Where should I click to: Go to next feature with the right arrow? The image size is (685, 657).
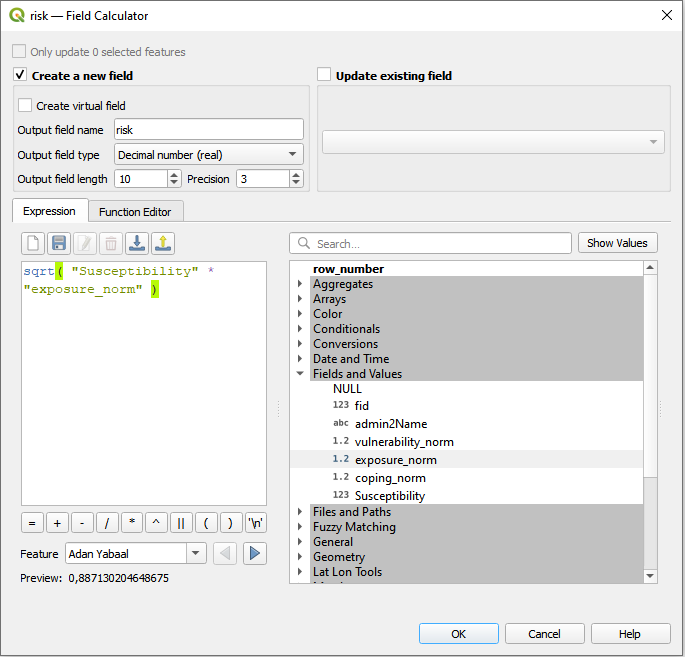point(255,553)
